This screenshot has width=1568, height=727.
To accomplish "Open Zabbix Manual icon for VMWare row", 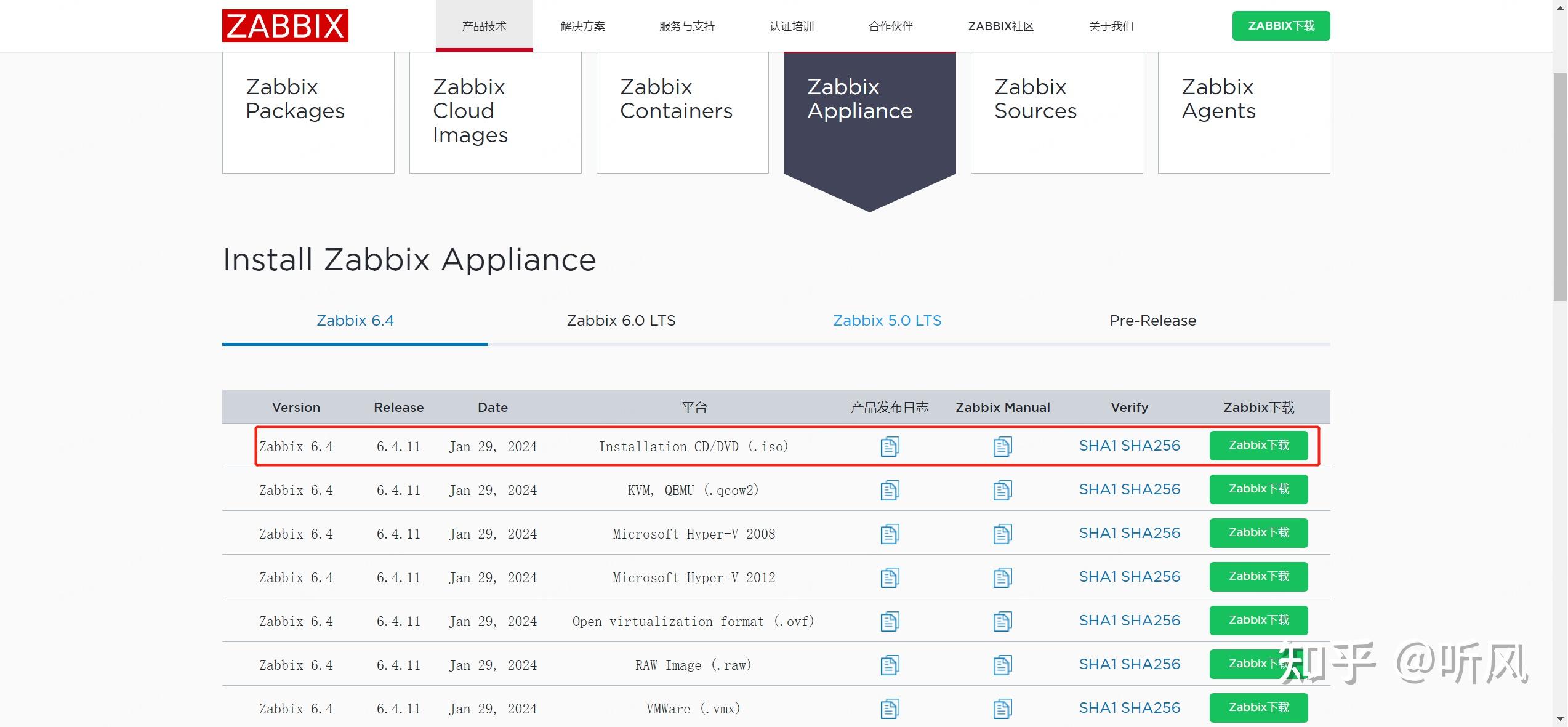I will [x=1002, y=708].
